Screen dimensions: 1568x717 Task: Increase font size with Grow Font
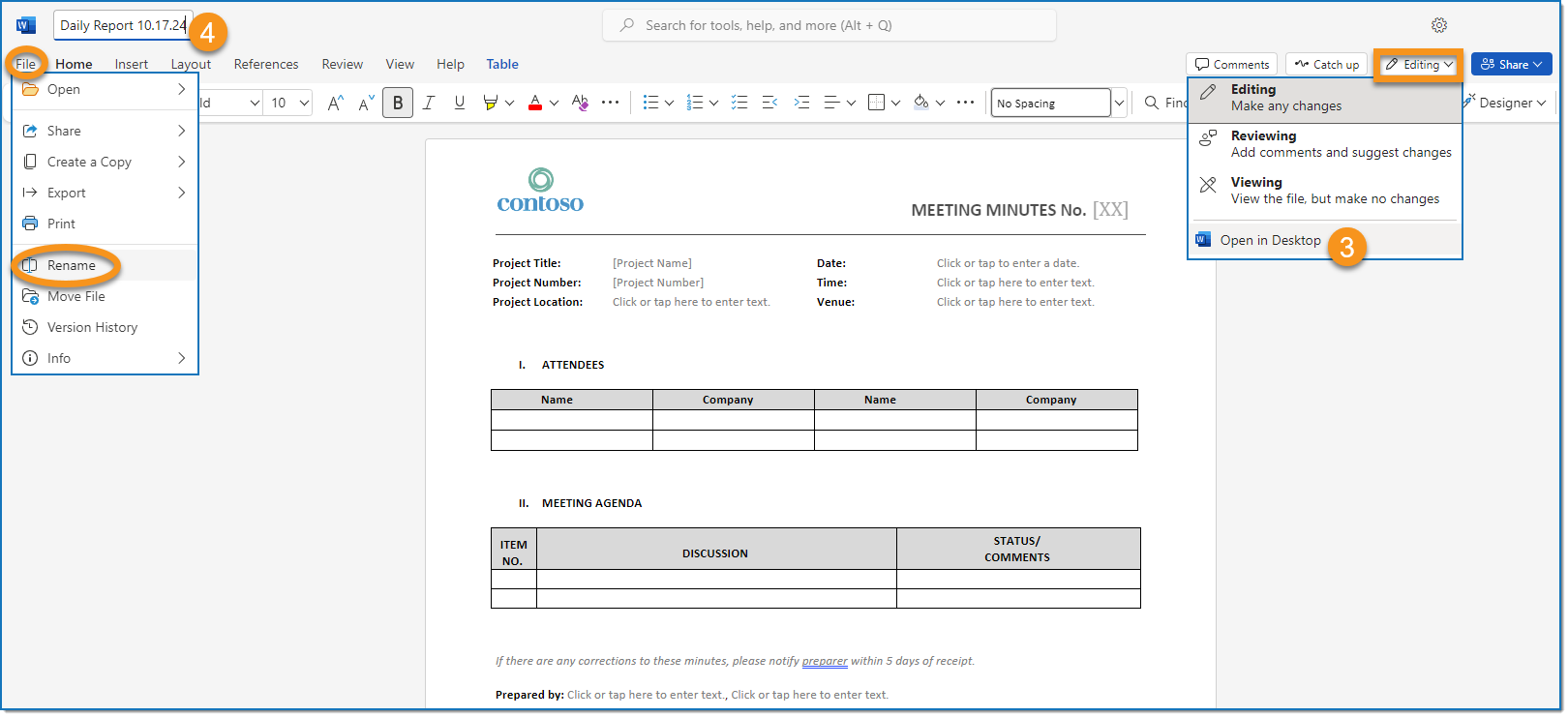point(336,103)
